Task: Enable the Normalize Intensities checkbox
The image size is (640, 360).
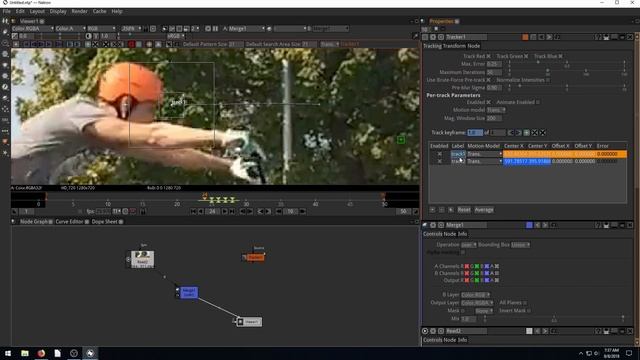Action: pos(548,80)
